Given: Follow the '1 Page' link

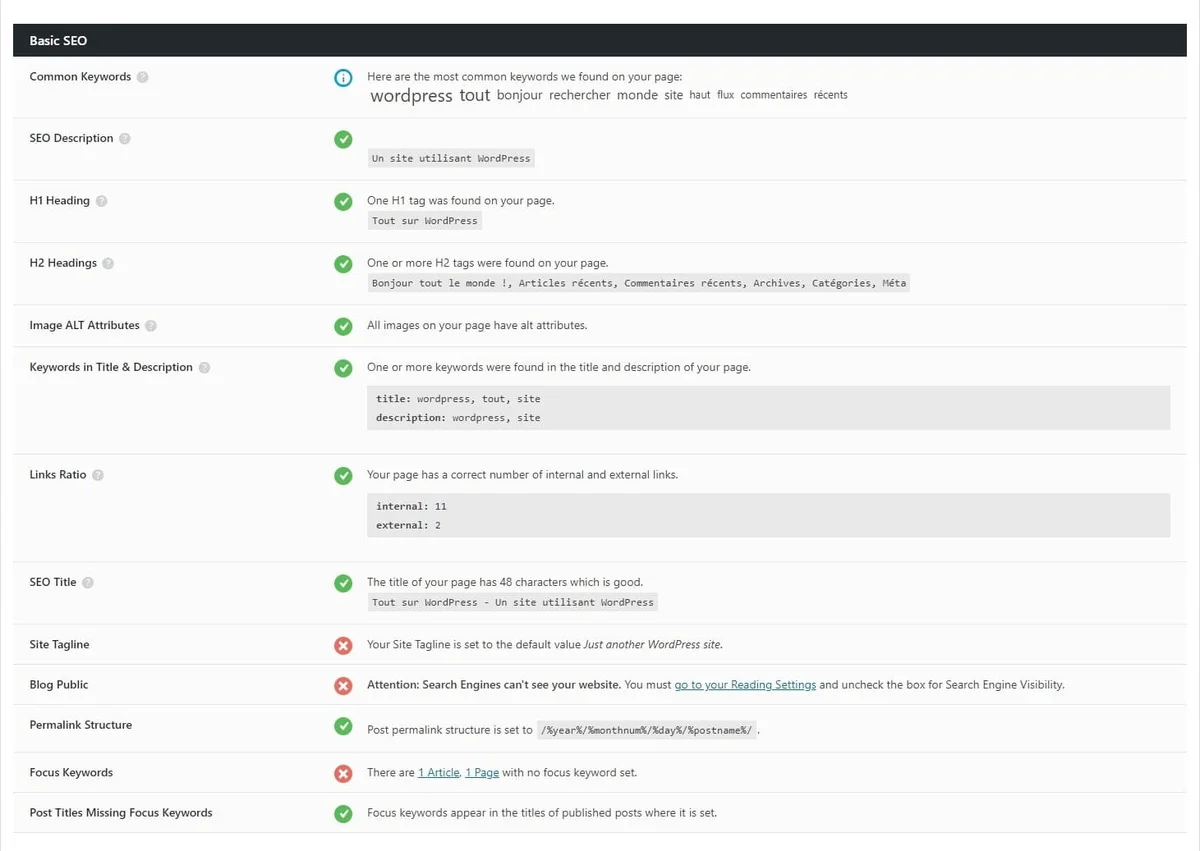Looking at the screenshot, I should coord(482,773).
